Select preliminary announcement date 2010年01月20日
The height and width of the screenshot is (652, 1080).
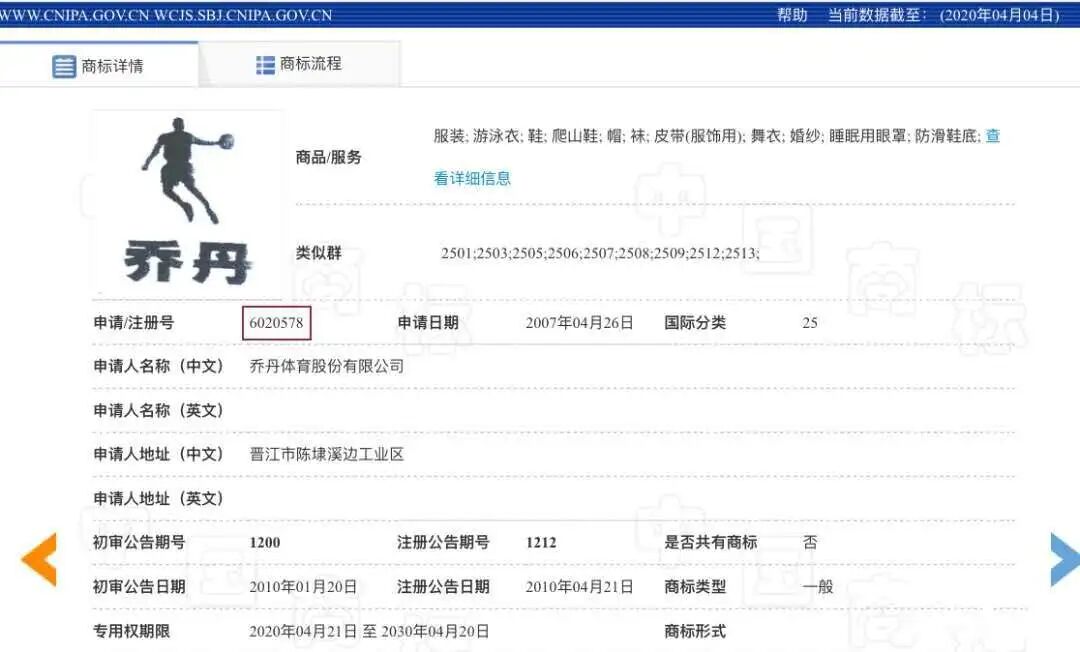[x=303, y=587]
